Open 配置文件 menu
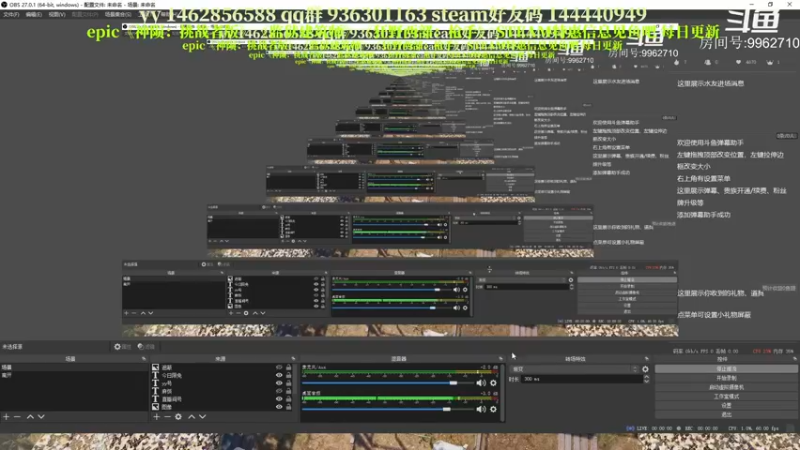Viewport: 800px width, 450px height. pos(85,14)
